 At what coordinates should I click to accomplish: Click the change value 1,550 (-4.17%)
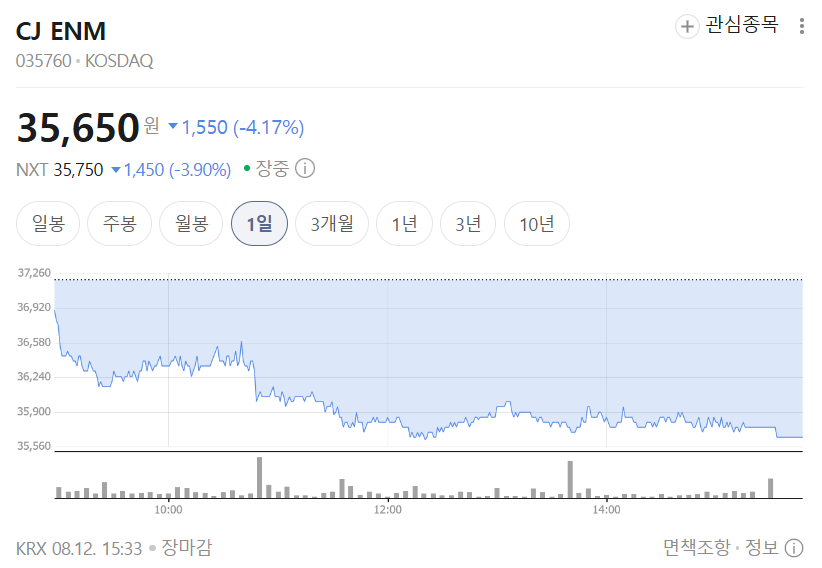tap(236, 127)
